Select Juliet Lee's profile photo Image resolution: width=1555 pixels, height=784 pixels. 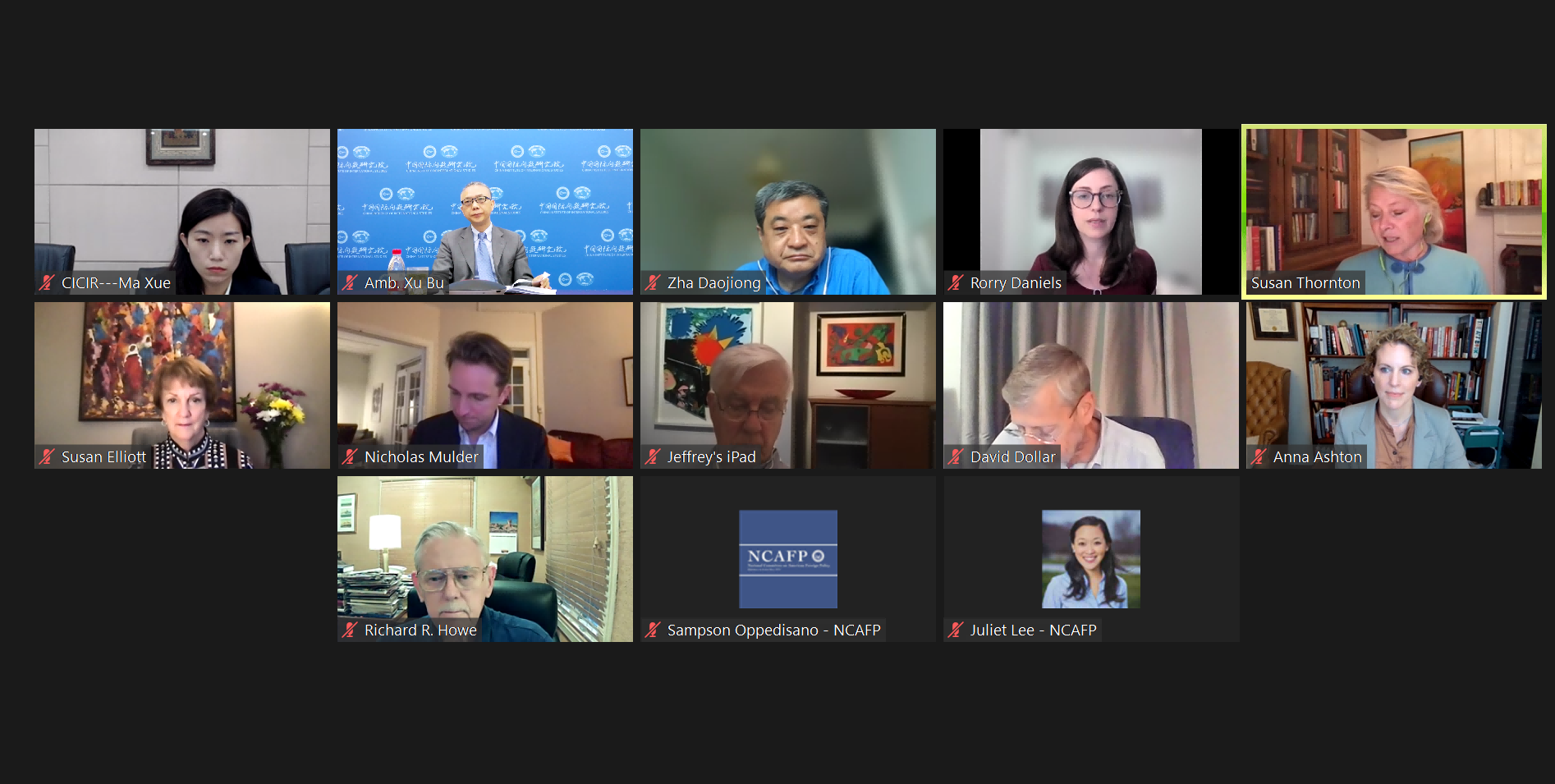[1091, 559]
